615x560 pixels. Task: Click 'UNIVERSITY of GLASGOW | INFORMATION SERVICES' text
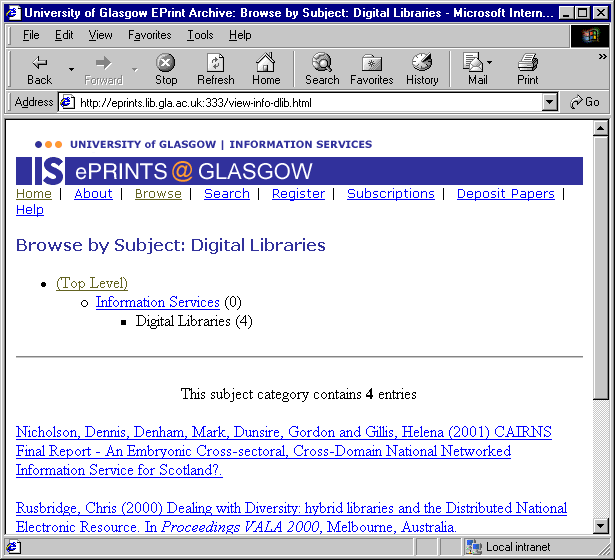pyautogui.click(x=221, y=144)
